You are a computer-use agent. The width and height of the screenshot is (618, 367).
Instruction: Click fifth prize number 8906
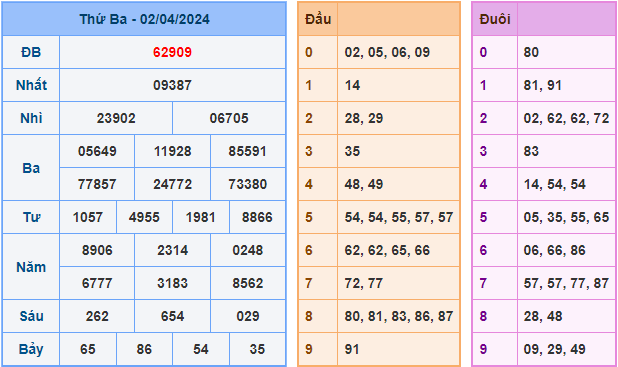click(97, 250)
